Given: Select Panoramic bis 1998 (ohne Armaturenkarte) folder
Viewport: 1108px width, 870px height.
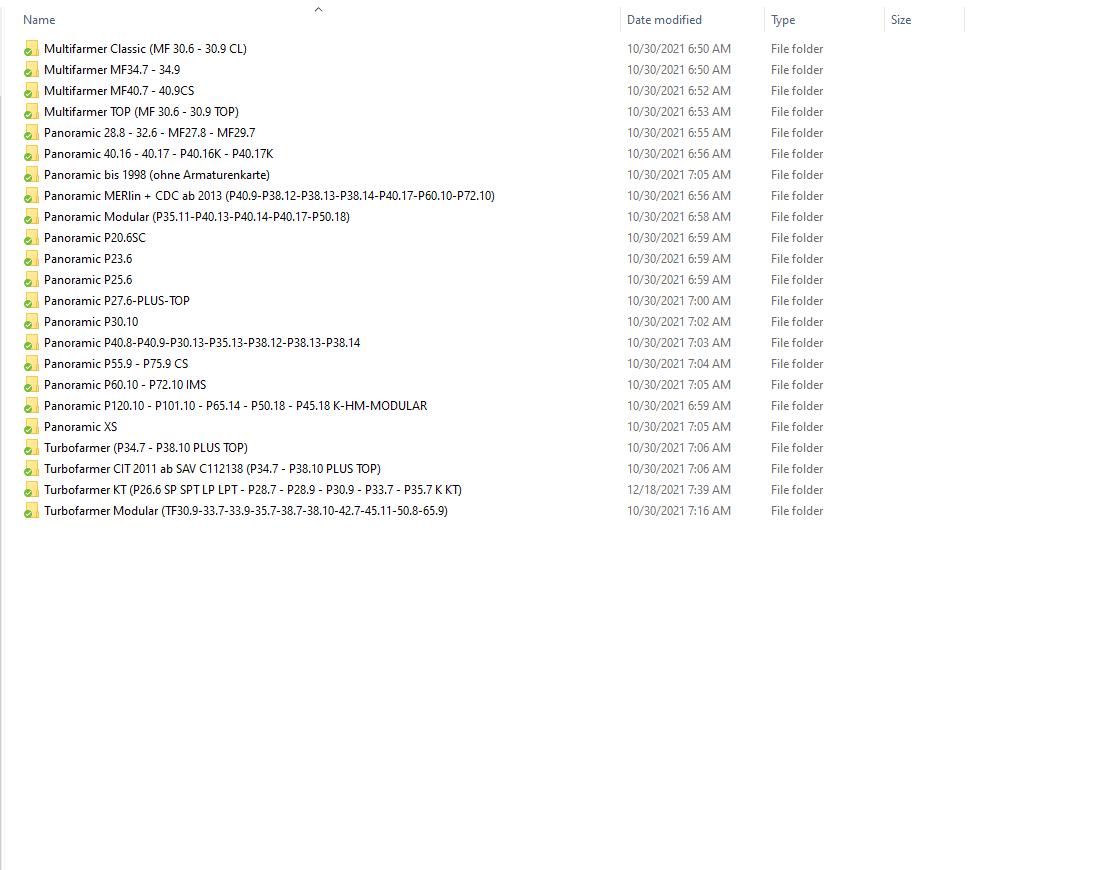Looking at the screenshot, I should (156, 175).
